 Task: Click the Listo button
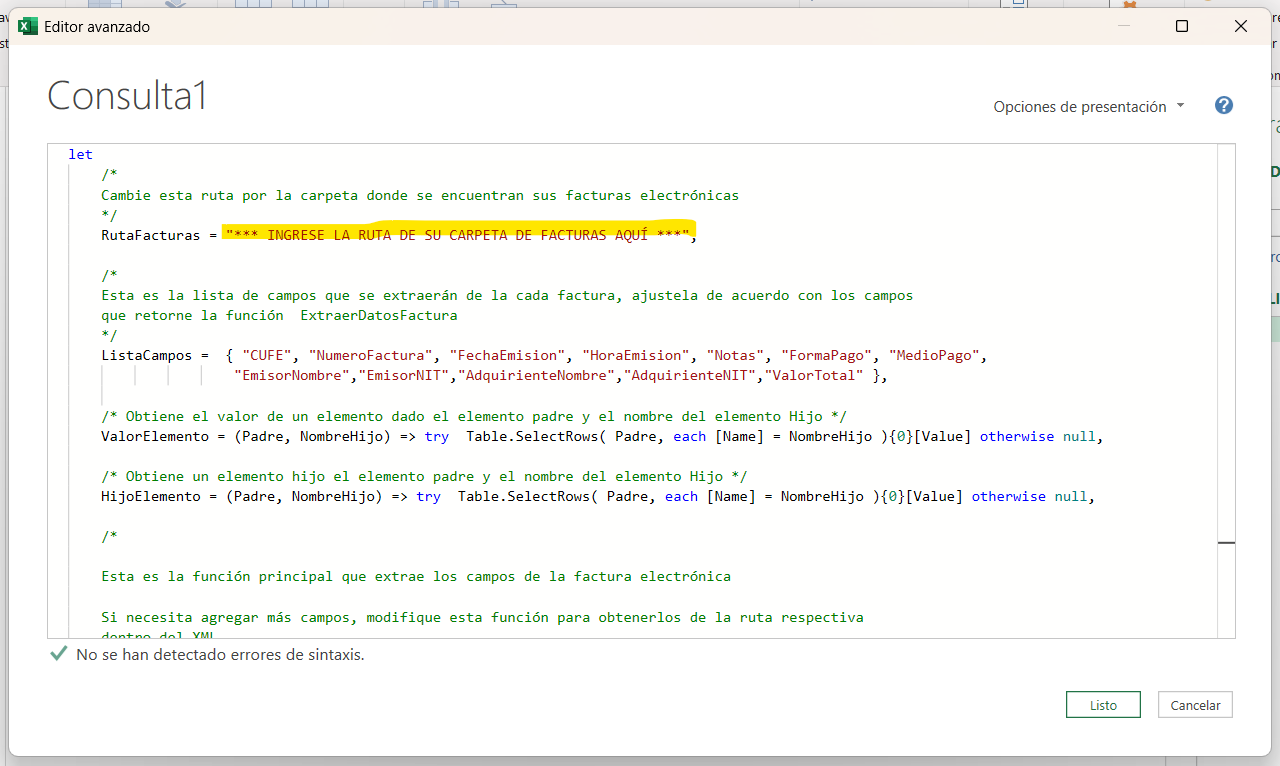point(1103,704)
